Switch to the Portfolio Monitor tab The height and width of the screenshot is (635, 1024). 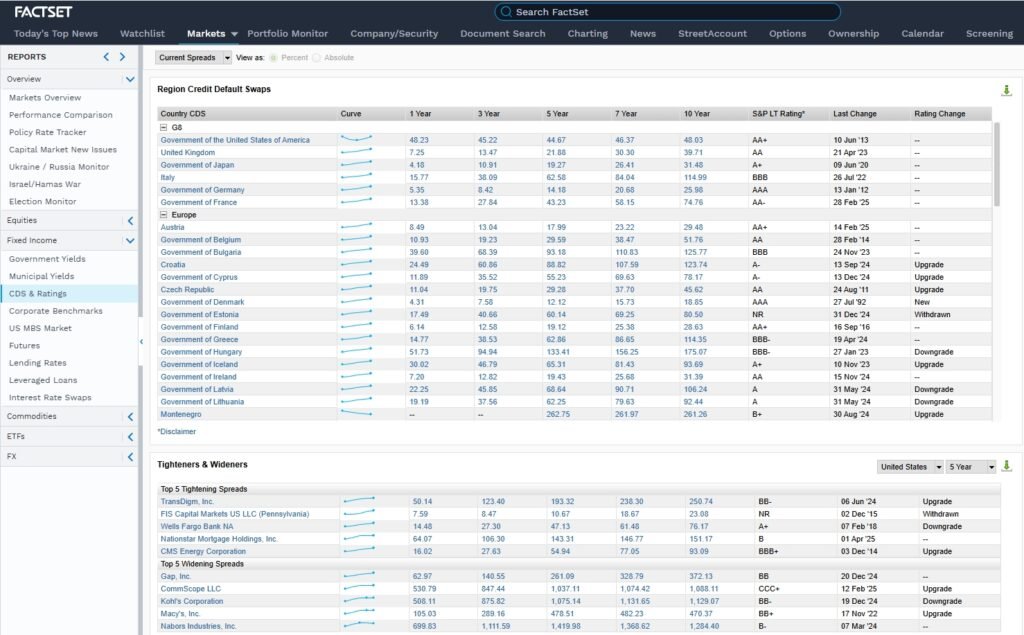click(x=287, y=33)
